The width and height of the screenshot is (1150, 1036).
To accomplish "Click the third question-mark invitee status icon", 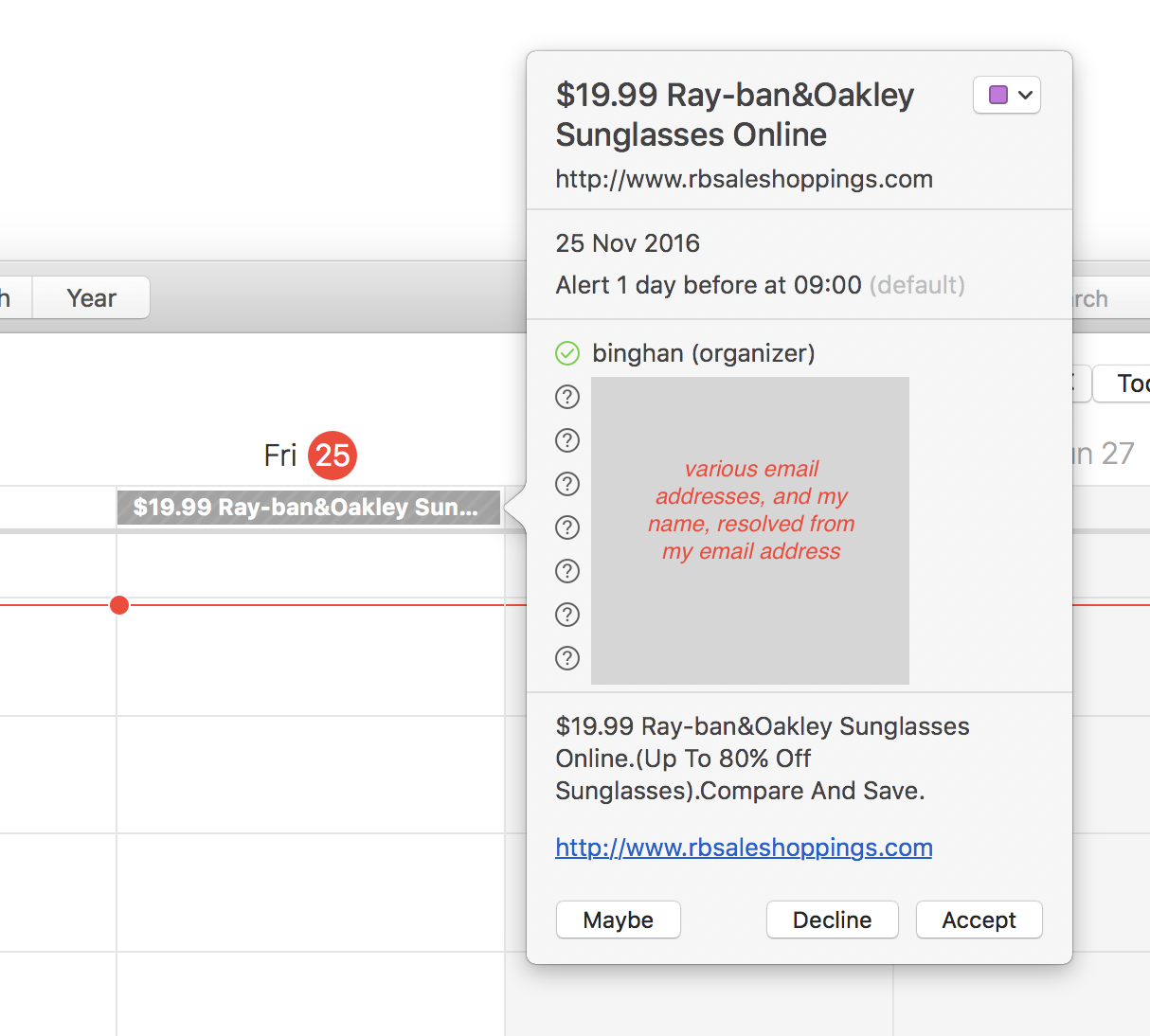I will point(567,484).
